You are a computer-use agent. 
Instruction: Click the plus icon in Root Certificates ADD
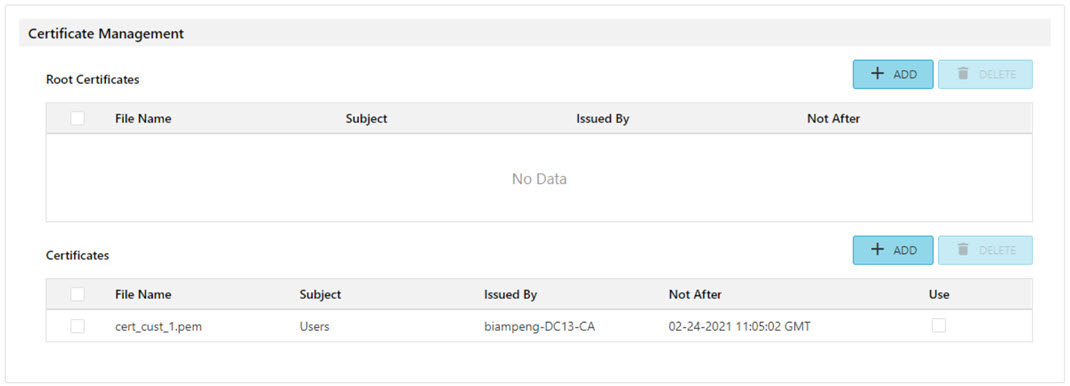coord(878,74)
